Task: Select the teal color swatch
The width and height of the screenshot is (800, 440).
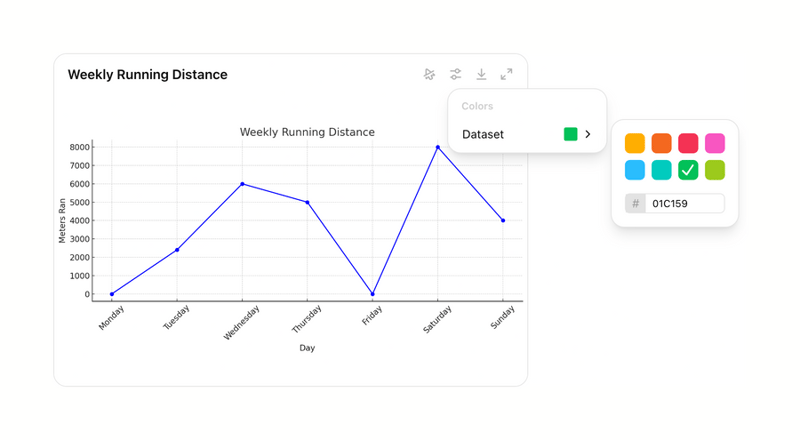Action: tap(661, 170)
